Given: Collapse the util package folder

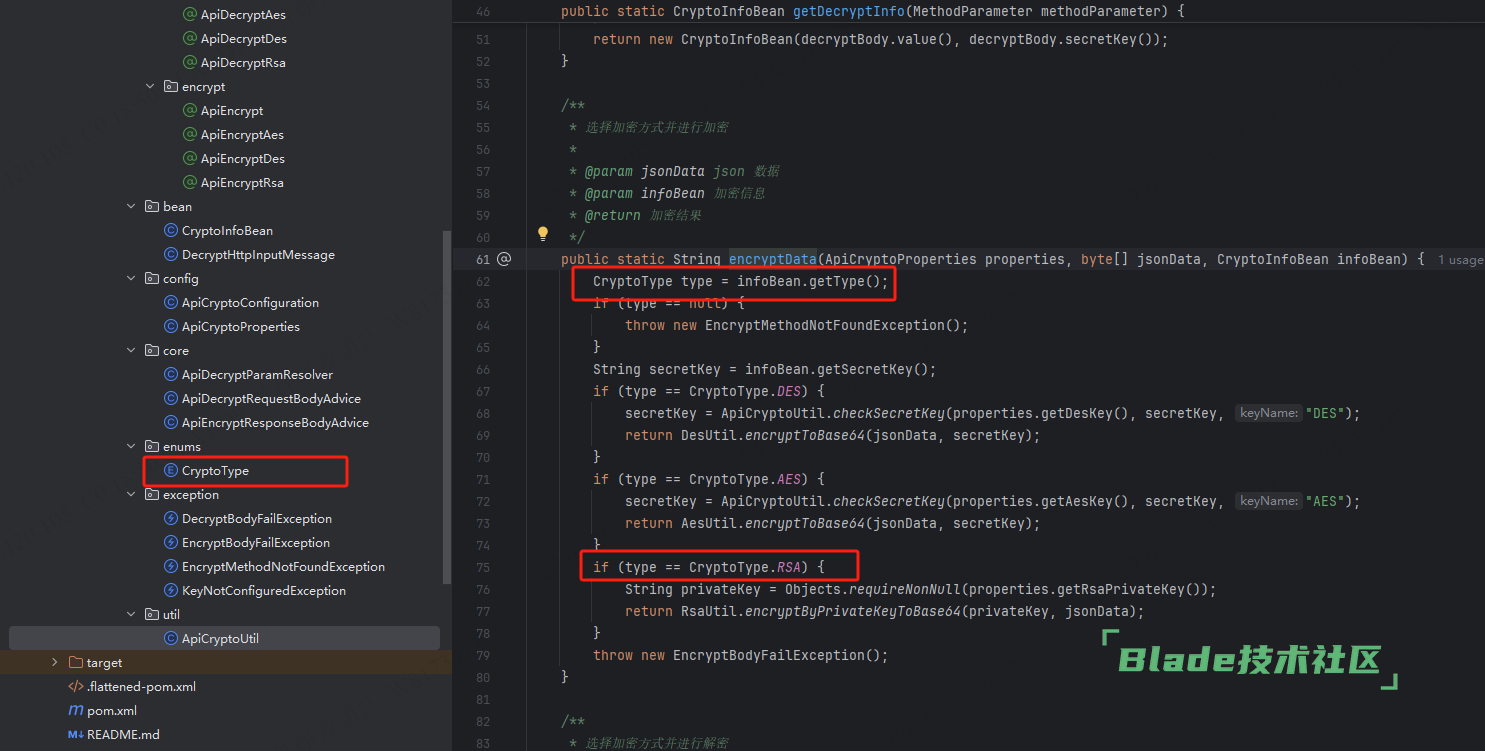Looking at the screenshot, I should [x=131, y=615].
